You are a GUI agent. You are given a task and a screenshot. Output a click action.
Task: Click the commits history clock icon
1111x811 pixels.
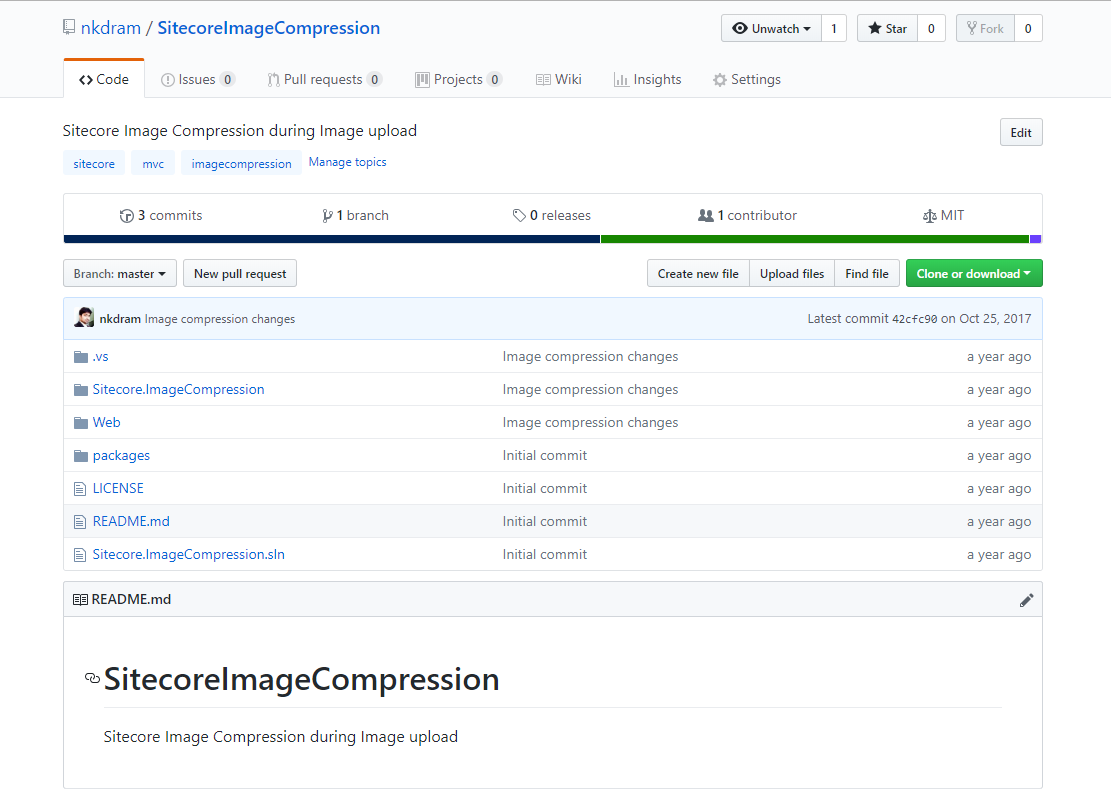[127, 216]
